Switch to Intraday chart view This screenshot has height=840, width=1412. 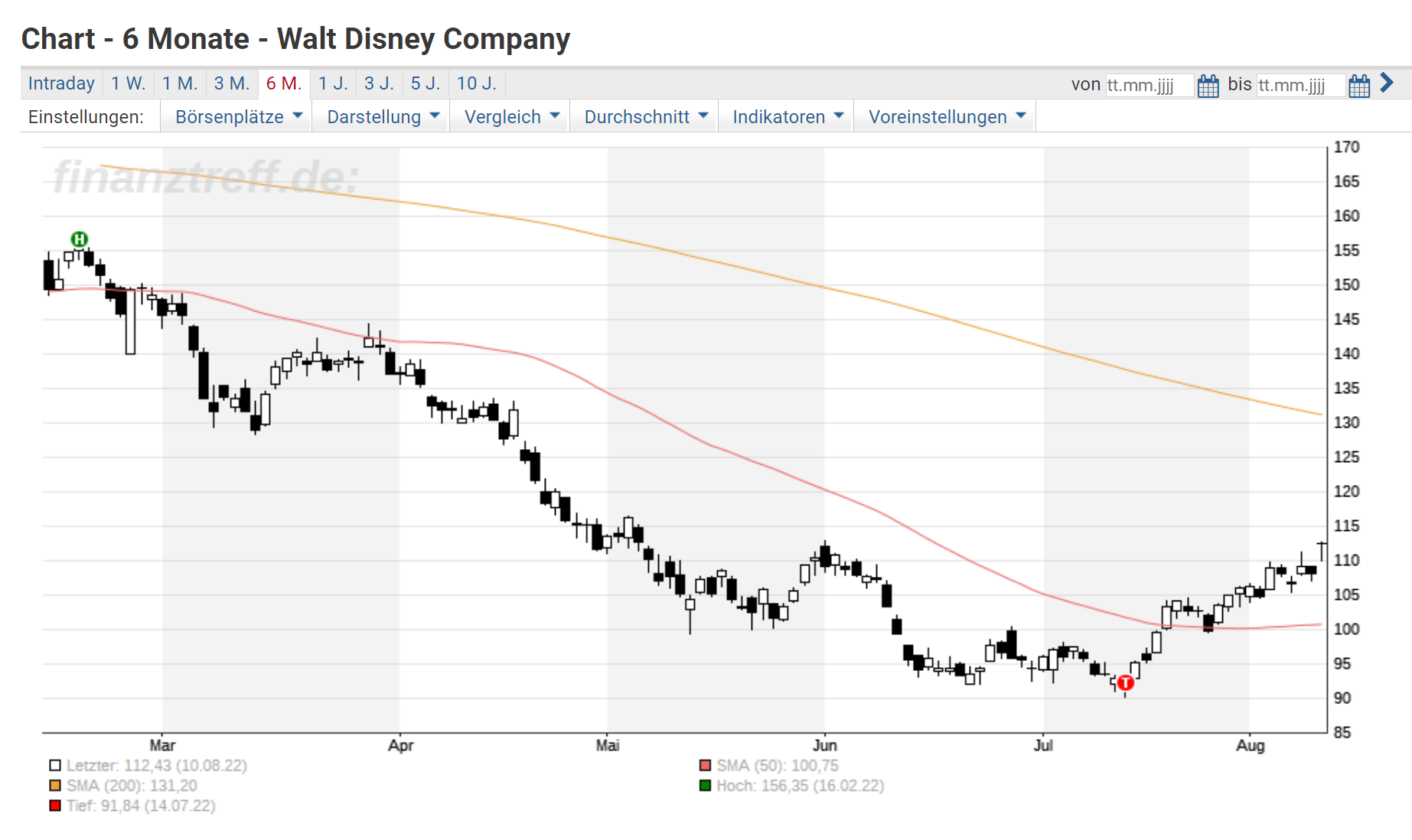tap(61, 83)
